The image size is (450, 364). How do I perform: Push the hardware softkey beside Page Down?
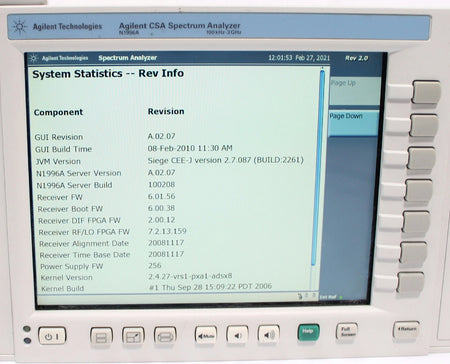coord(424,125)
